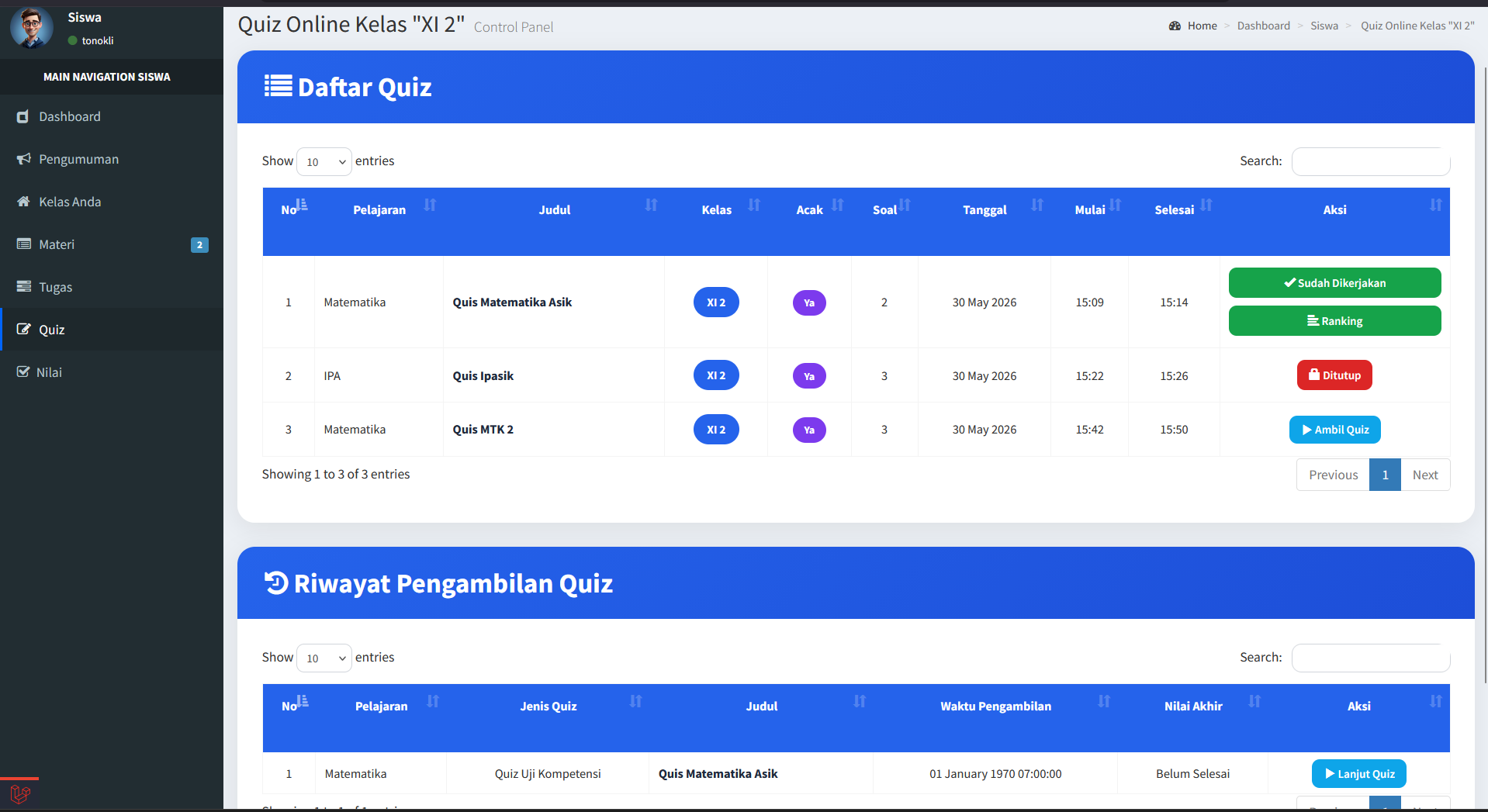Screen dimensions: 1488x812
Task: Click the Quis Matematika Asik title in Daftar Quiz
Action: click(x=512, y=302)
